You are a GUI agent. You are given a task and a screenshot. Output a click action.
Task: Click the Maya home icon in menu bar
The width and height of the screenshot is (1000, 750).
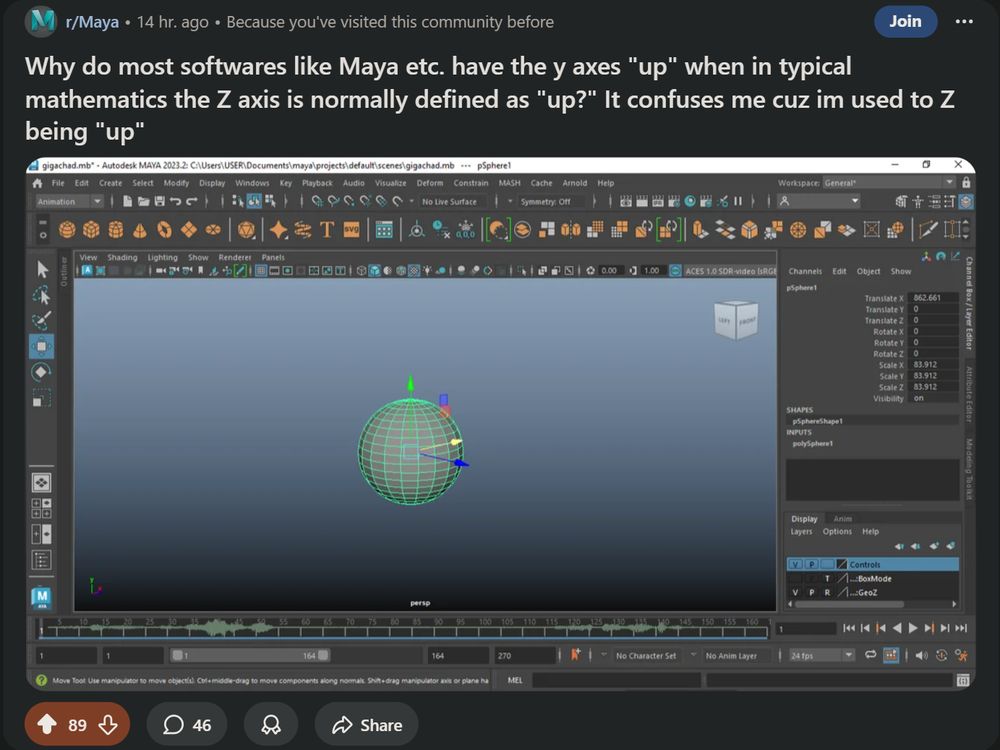pos(38,183)
